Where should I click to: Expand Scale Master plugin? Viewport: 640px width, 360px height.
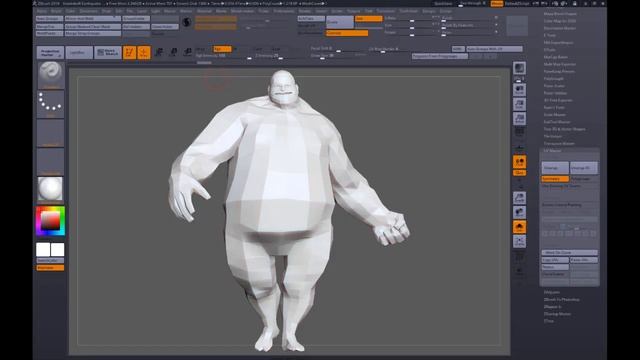coord(555,115)
